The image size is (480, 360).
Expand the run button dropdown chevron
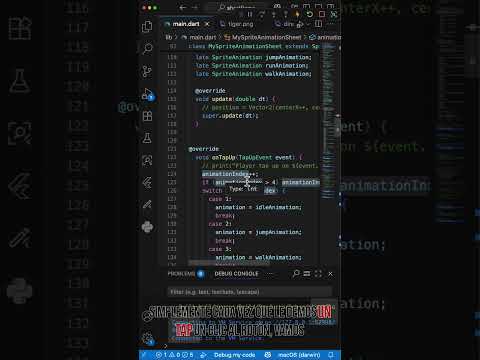(308, 24)
